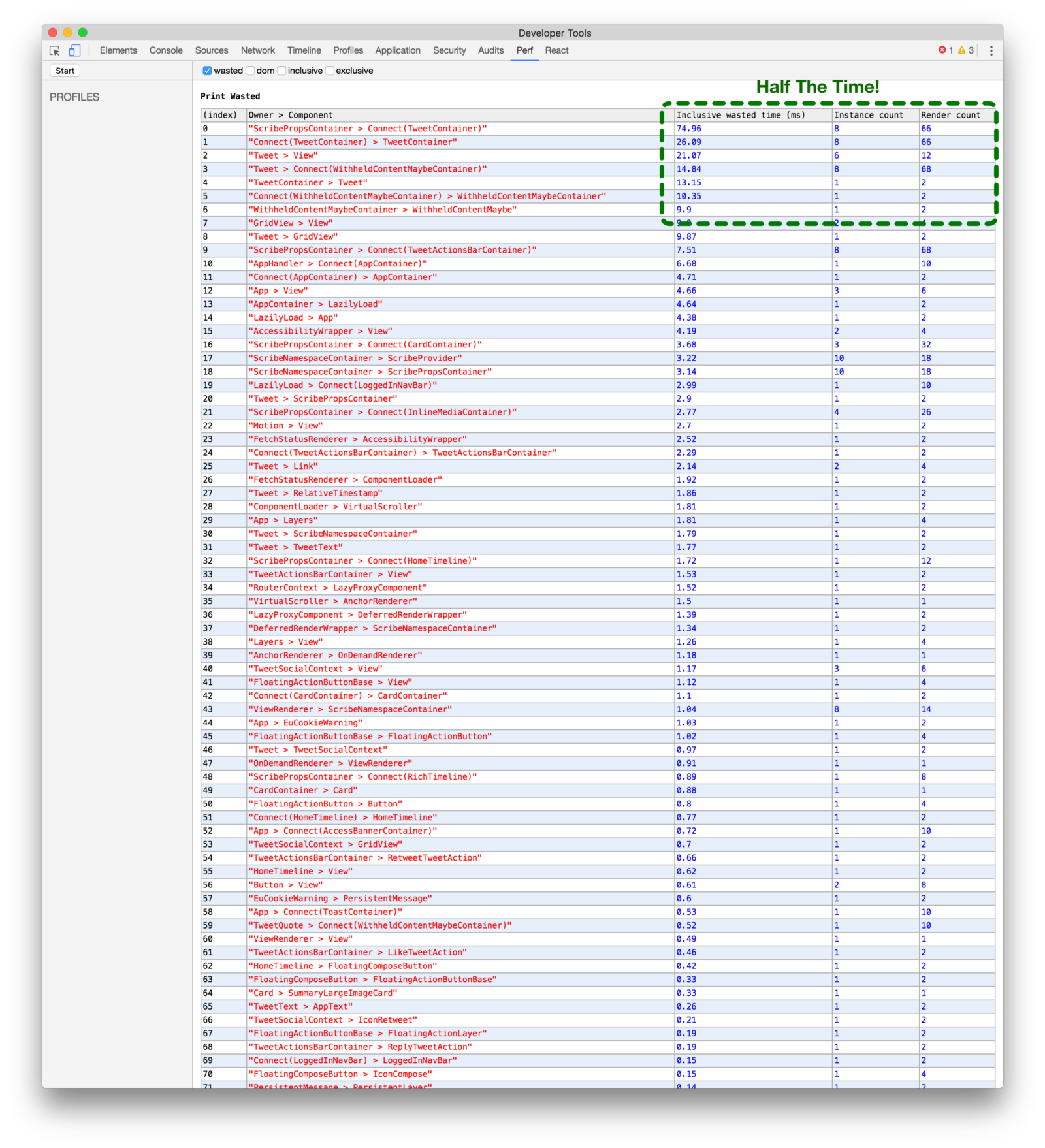Click the "GridView > View" row

coord(598,223)
